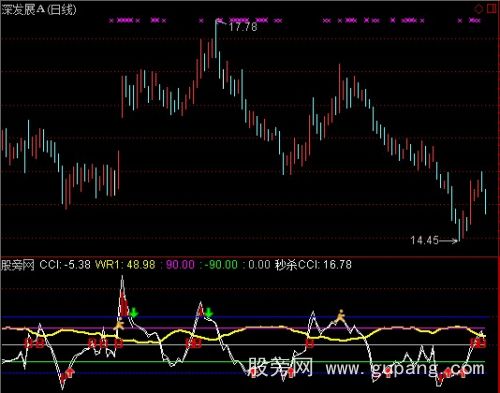Click the green down arrow at the second red-tipped CCI peak

(209, 313)
